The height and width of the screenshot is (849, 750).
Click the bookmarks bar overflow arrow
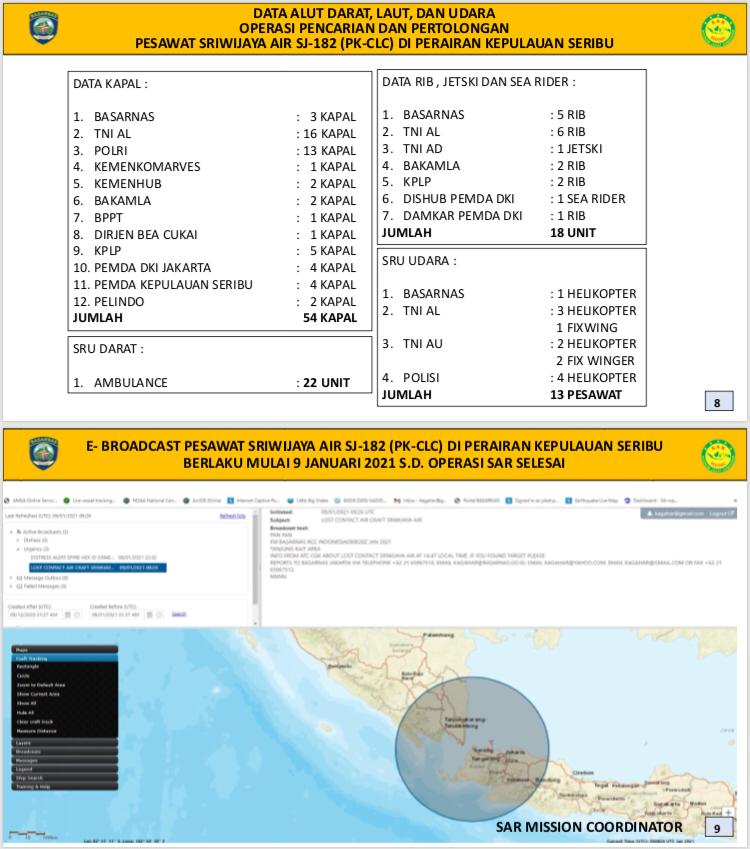pyautogui.click(x=735, y=500)
